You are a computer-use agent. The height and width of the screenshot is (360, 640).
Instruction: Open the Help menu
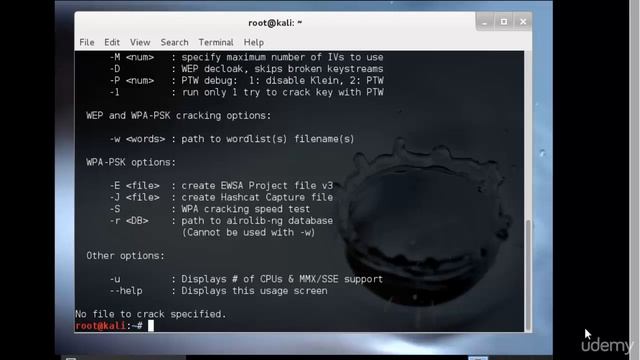point(253,42)
